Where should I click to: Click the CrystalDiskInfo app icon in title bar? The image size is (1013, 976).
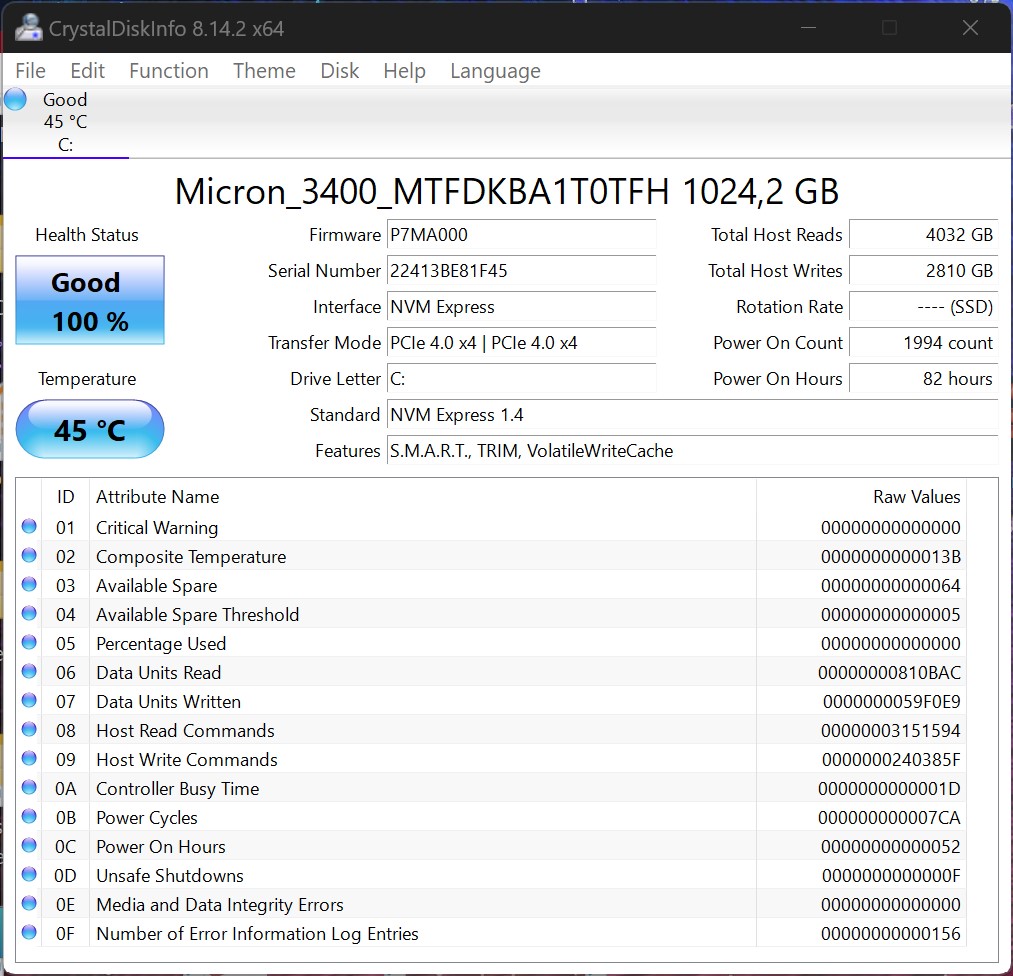[28, 28]
